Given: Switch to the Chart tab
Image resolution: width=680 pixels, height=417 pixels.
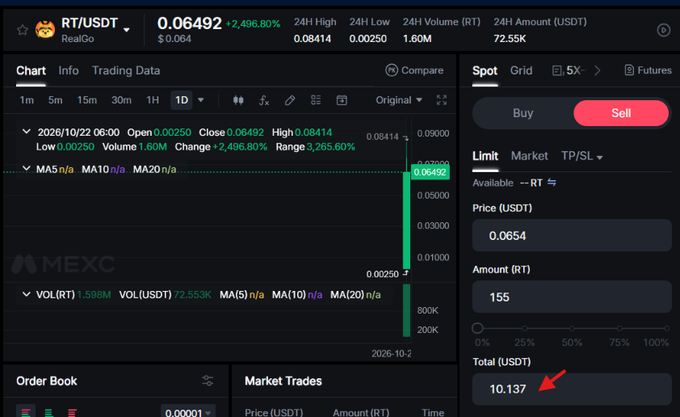Looking at the screenshot, I should pos(31,71).
